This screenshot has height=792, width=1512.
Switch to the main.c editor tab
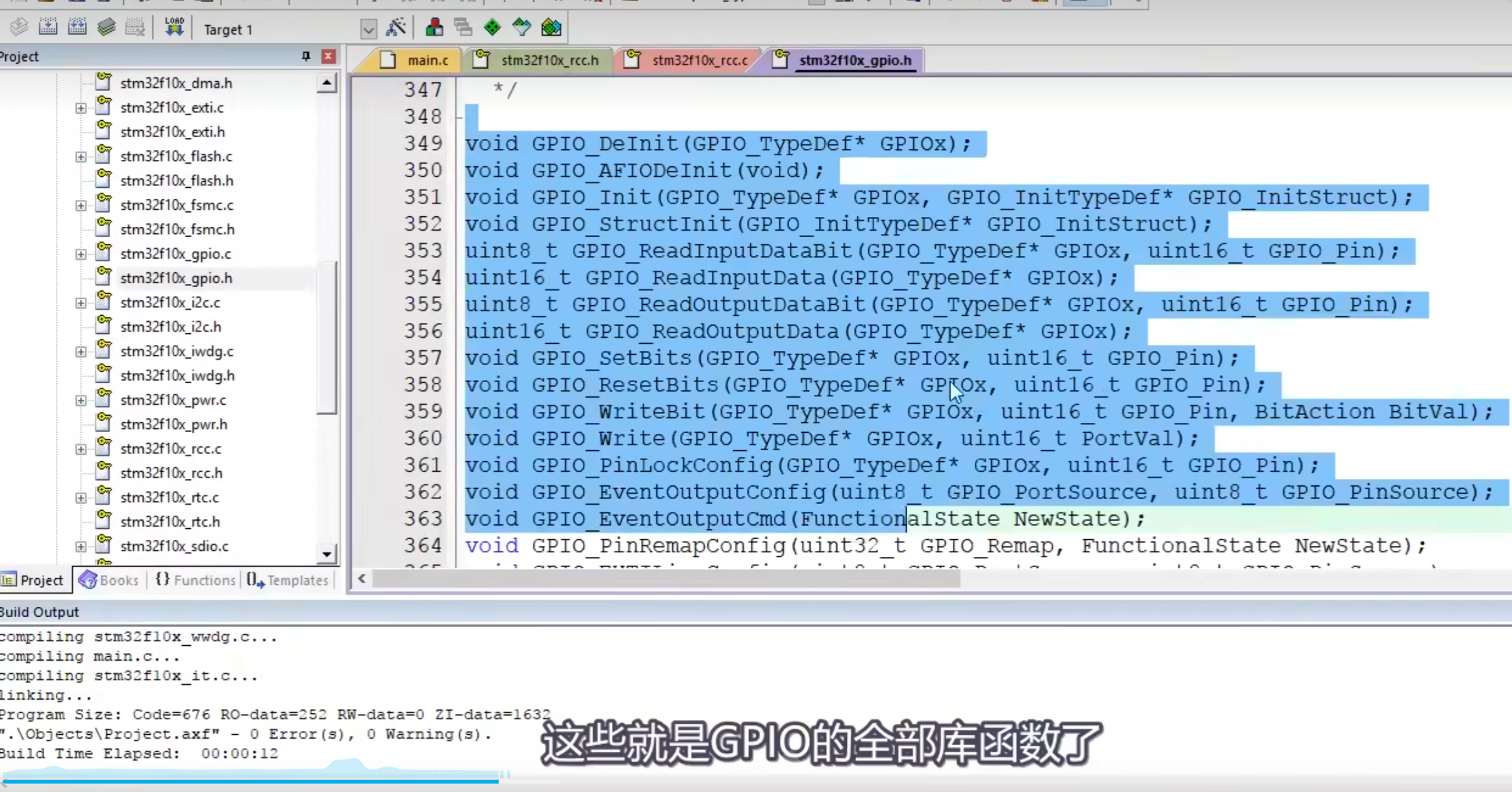click(427, 60)
